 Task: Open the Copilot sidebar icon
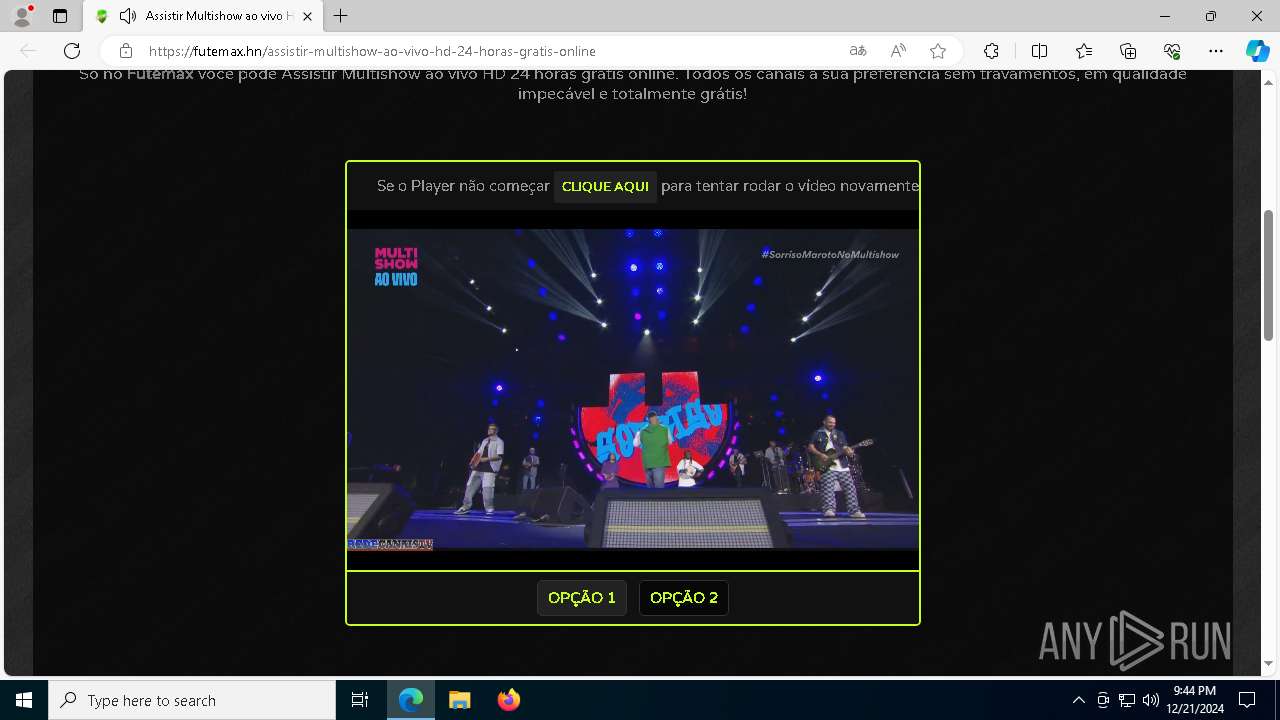click(1257, 51)
